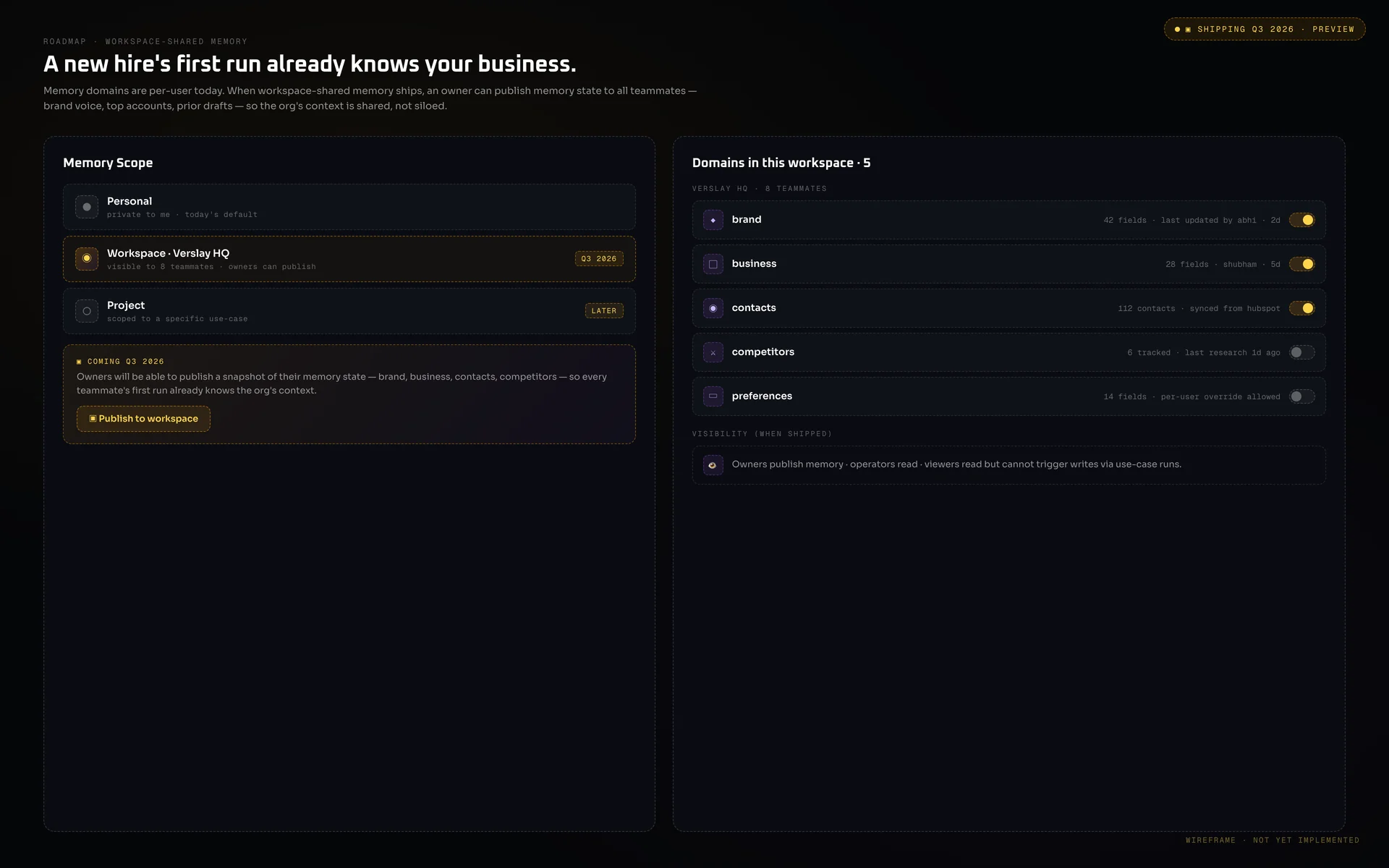This screenshot has width=1389, height=868.
Task: Click the visibility eye icon
Action: (713, 465)
